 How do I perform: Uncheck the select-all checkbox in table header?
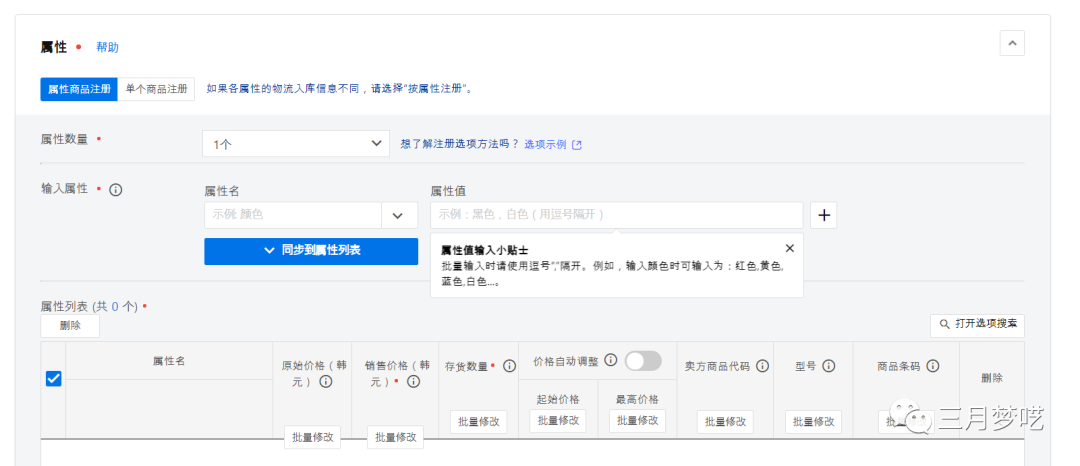pyautogui.click(x=54, y=379)
